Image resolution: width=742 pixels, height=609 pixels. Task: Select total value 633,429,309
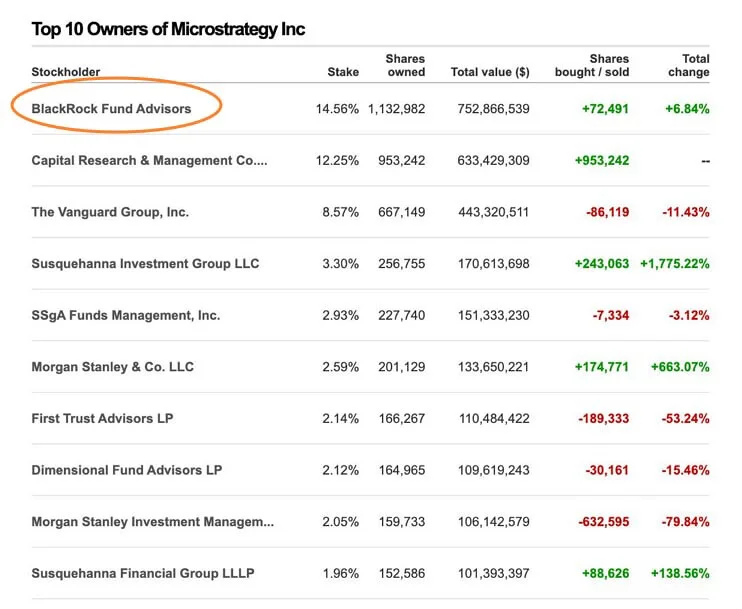pyautogui.click(x=494, y=160)
